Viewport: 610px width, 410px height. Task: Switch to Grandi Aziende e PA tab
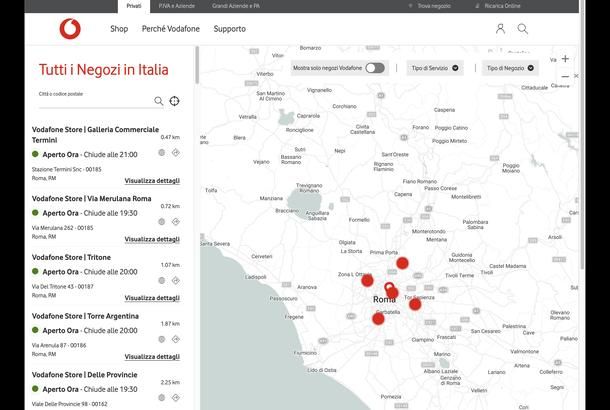tap(236, 6)
